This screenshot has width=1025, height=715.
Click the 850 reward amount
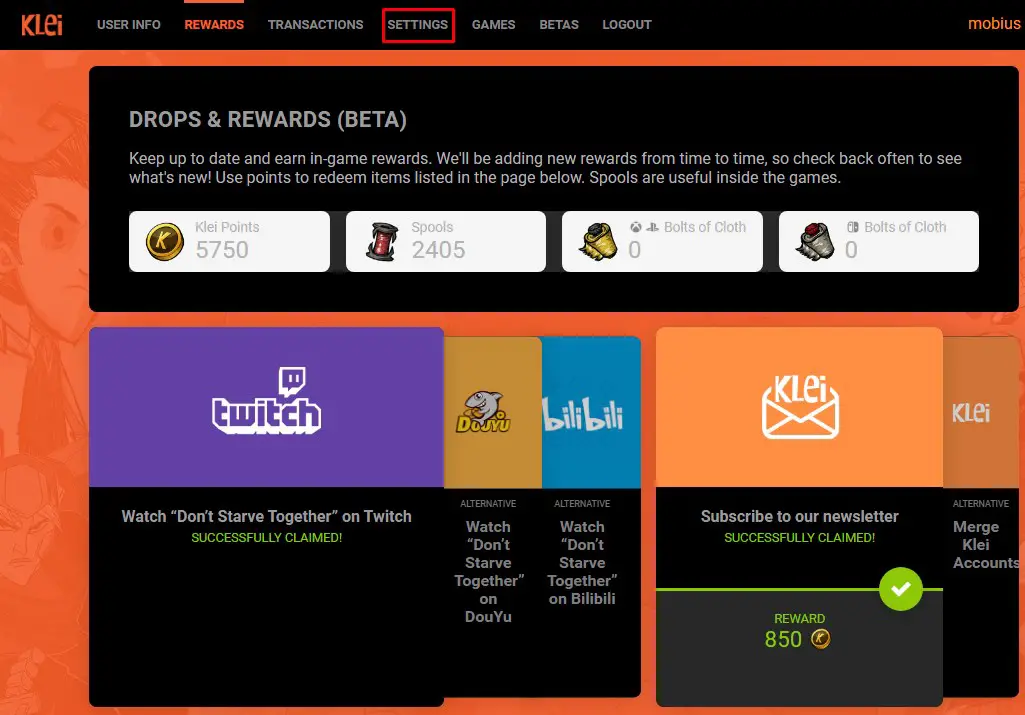point(783,639)
